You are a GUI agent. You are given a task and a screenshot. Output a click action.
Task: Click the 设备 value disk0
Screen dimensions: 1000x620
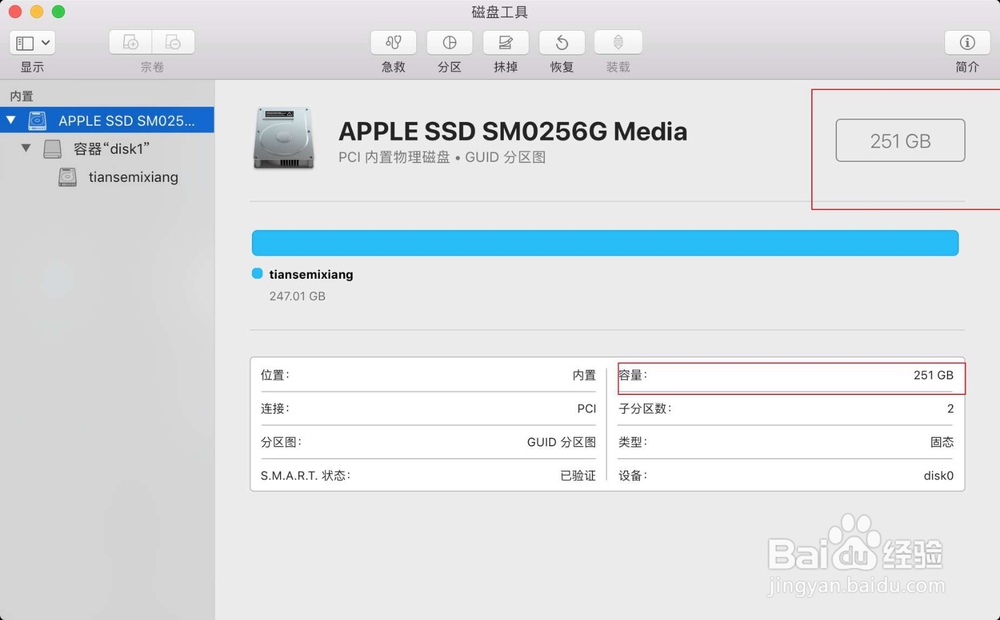point(939,475)
